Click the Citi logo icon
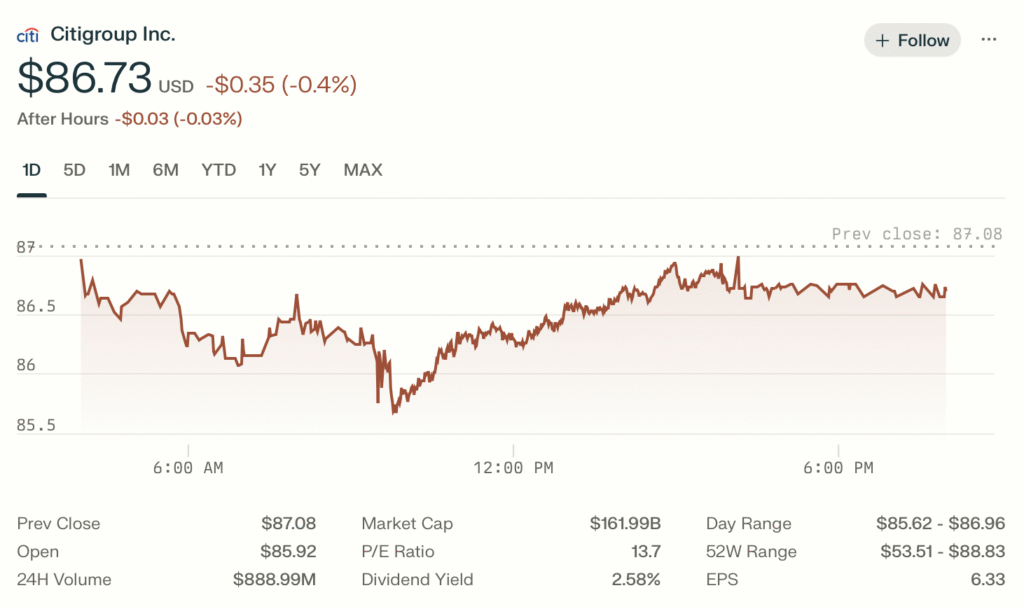The width and height of the screenshot is (1024, 609). click(x=28, y=36)
